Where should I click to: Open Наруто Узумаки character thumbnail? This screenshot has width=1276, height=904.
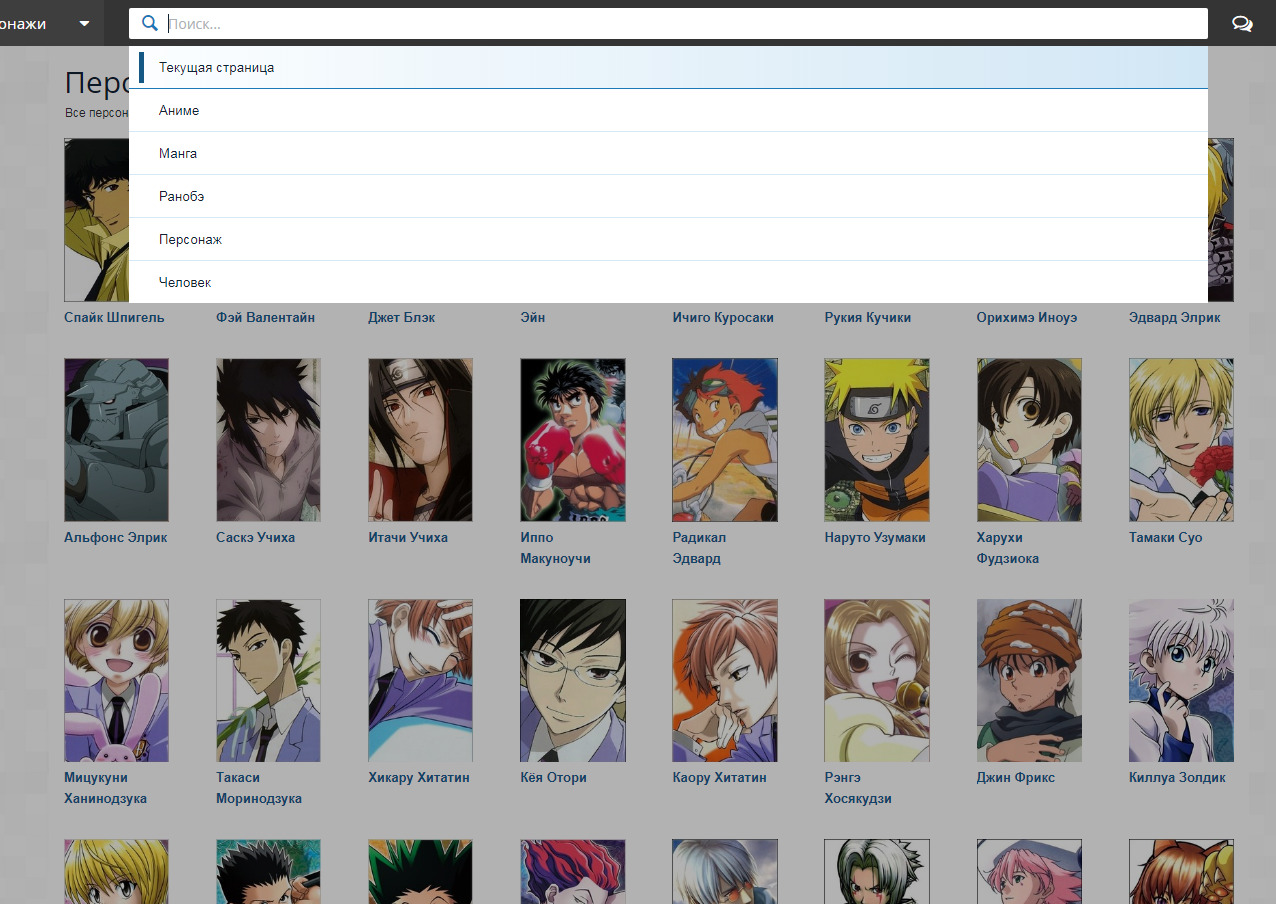876,440
